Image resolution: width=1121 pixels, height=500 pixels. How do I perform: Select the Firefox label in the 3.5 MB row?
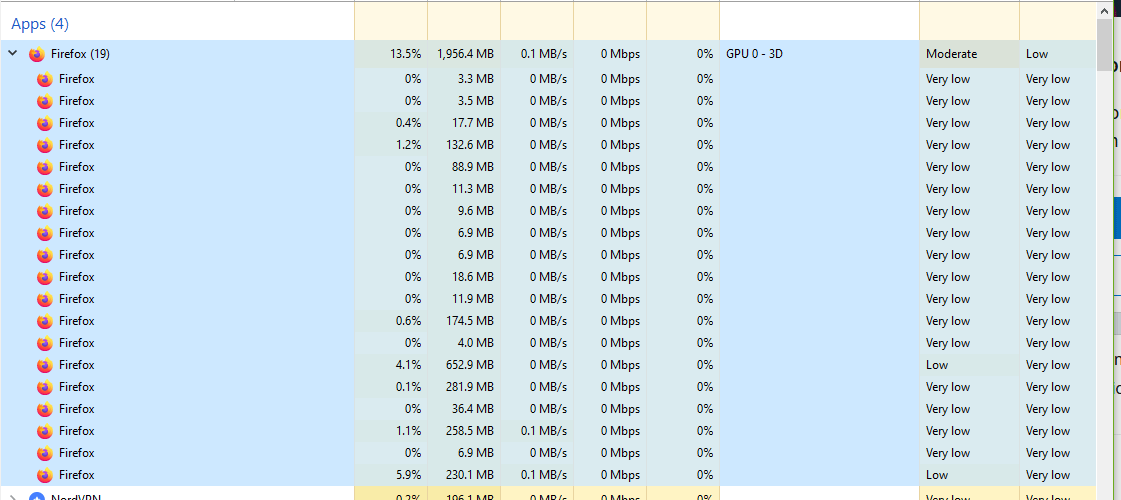(x=76, y=101)
